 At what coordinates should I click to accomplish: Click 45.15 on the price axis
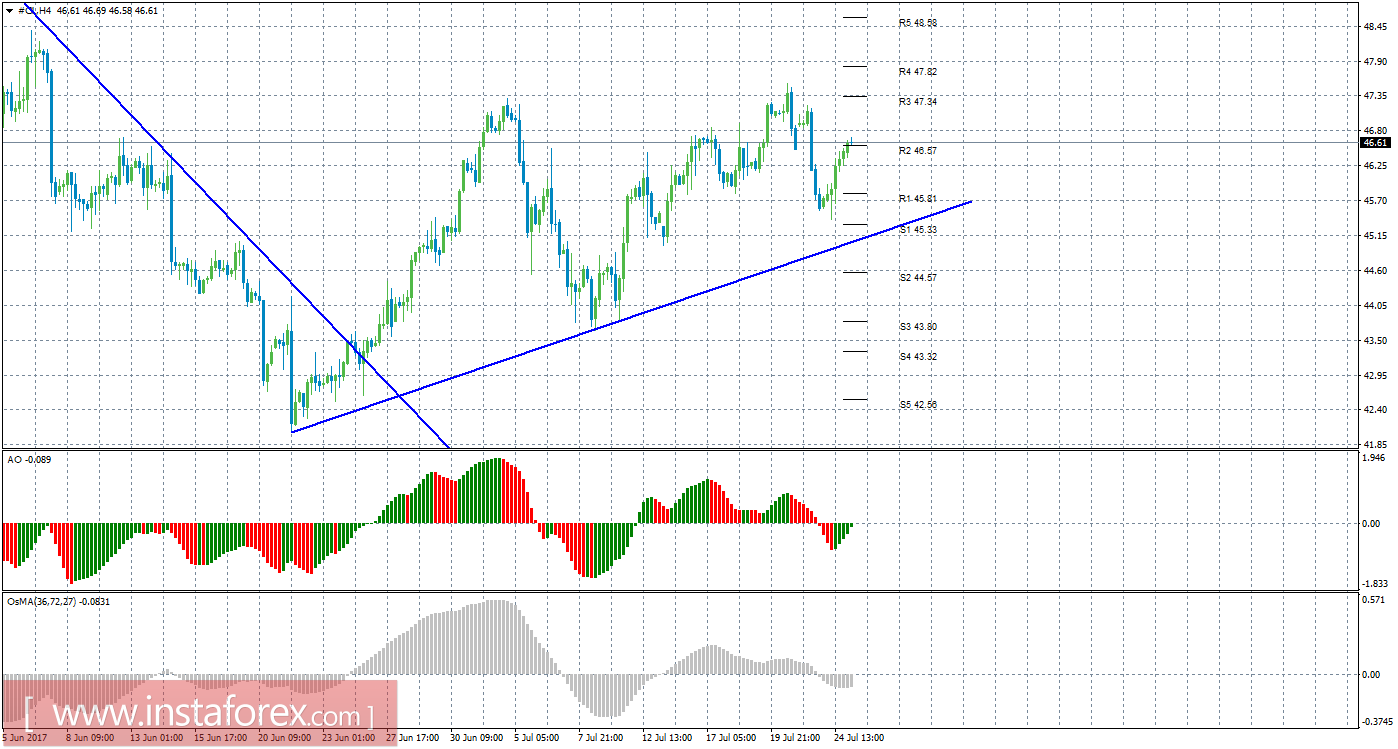[1375, 236]
